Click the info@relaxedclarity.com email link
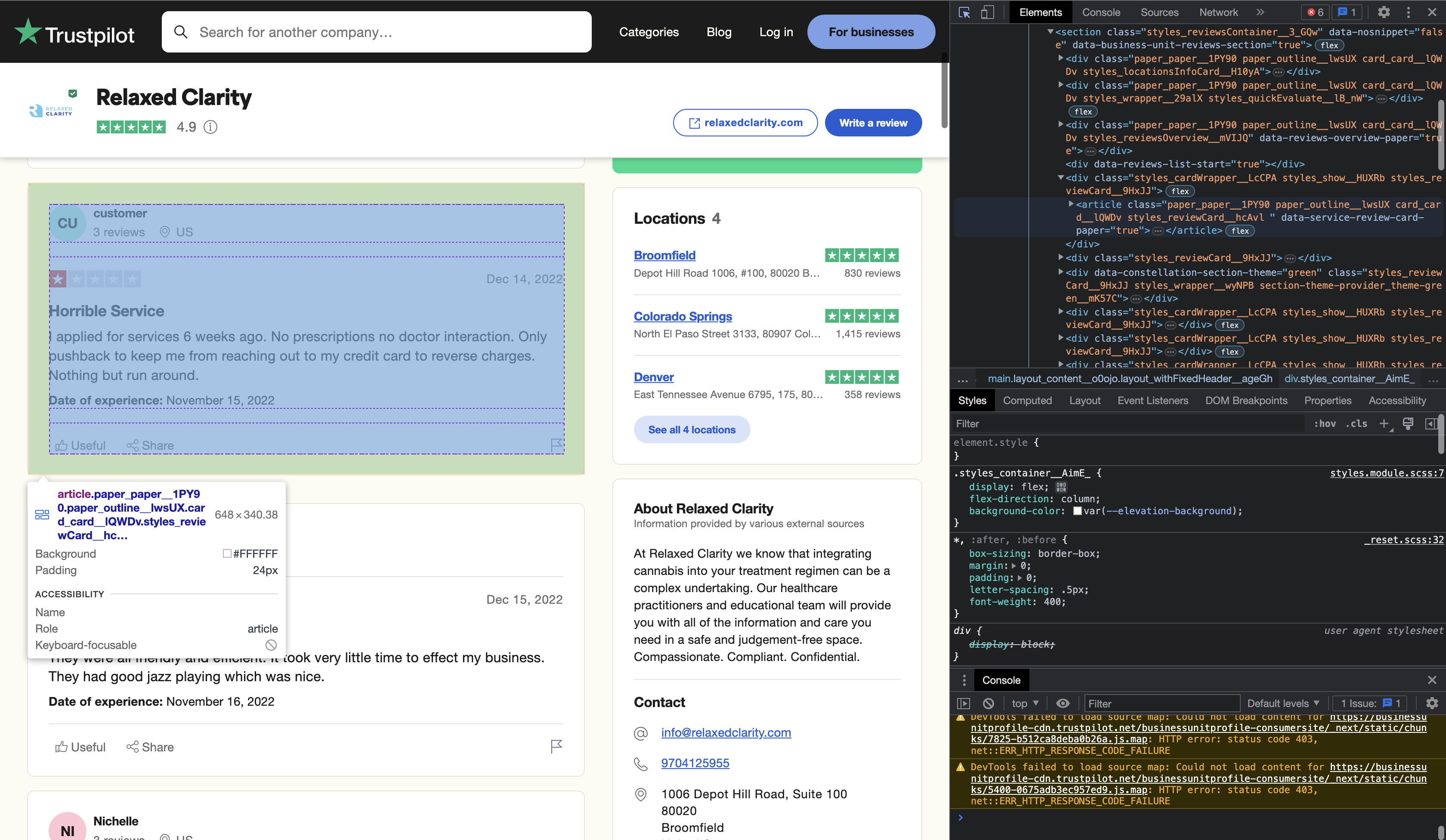Image resolution: width=1446 pixels, height=840 pixels. pos(726,733)
